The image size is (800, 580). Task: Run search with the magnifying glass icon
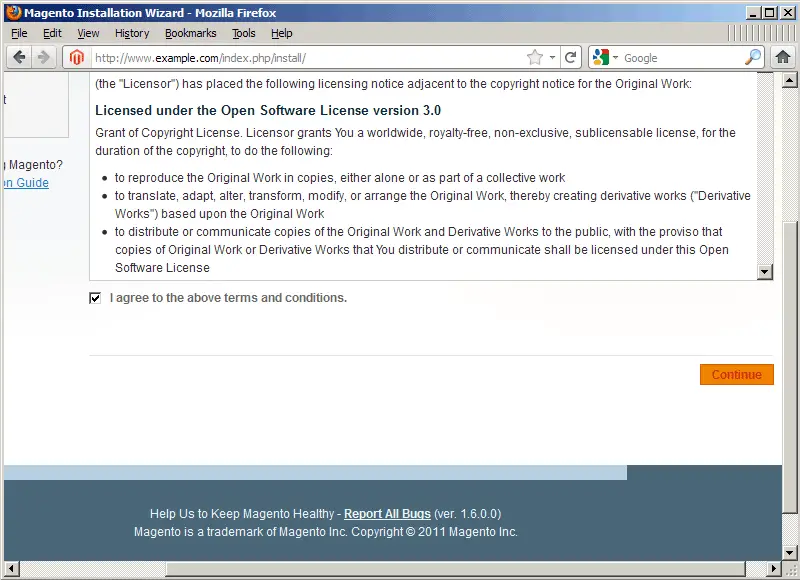click(753, 57)
